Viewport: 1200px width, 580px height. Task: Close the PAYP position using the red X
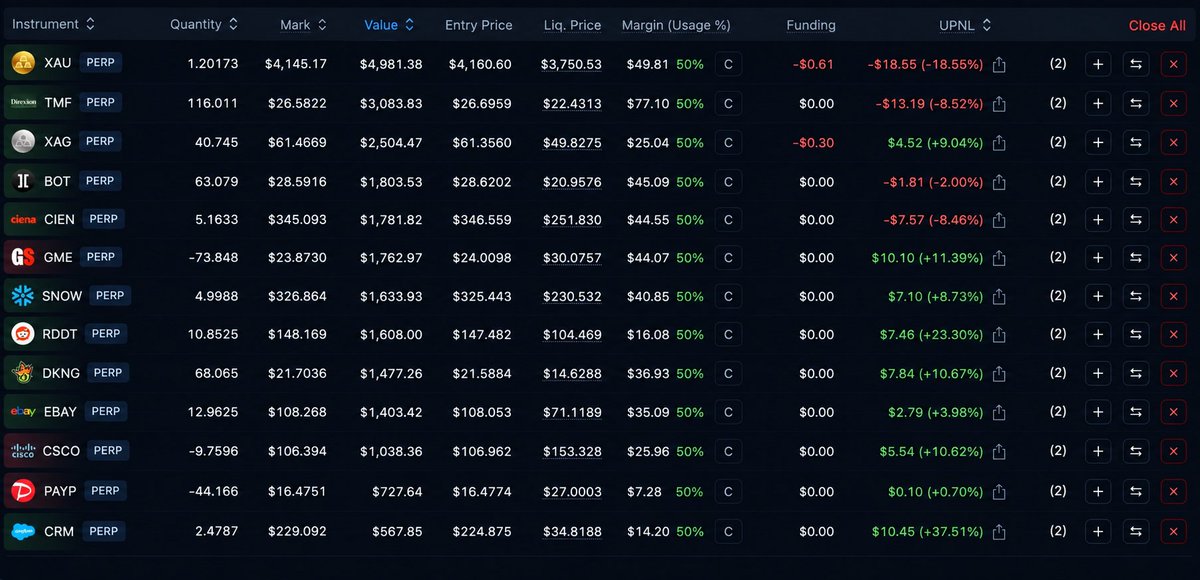pos(1174,492)
